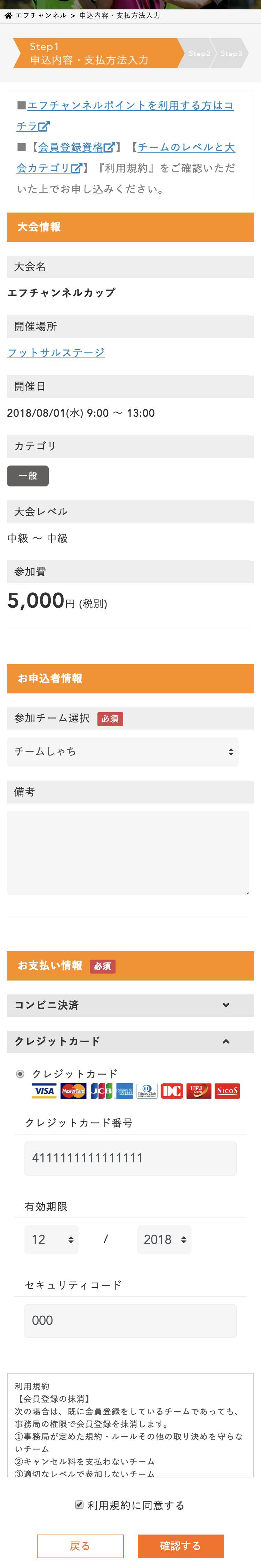Viewport: 261px width, 1568px height.
Task: Open the expiration month dropdown
Action: (x=52, y=1239)
